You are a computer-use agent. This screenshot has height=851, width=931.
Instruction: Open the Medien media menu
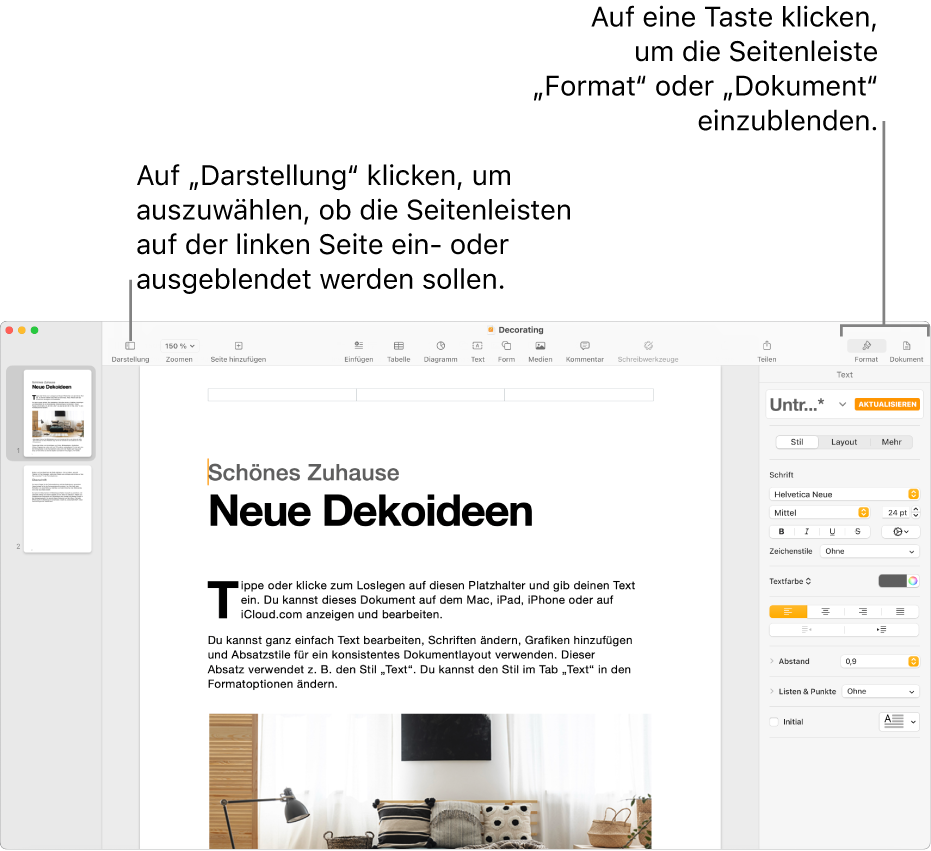point(540,346)
